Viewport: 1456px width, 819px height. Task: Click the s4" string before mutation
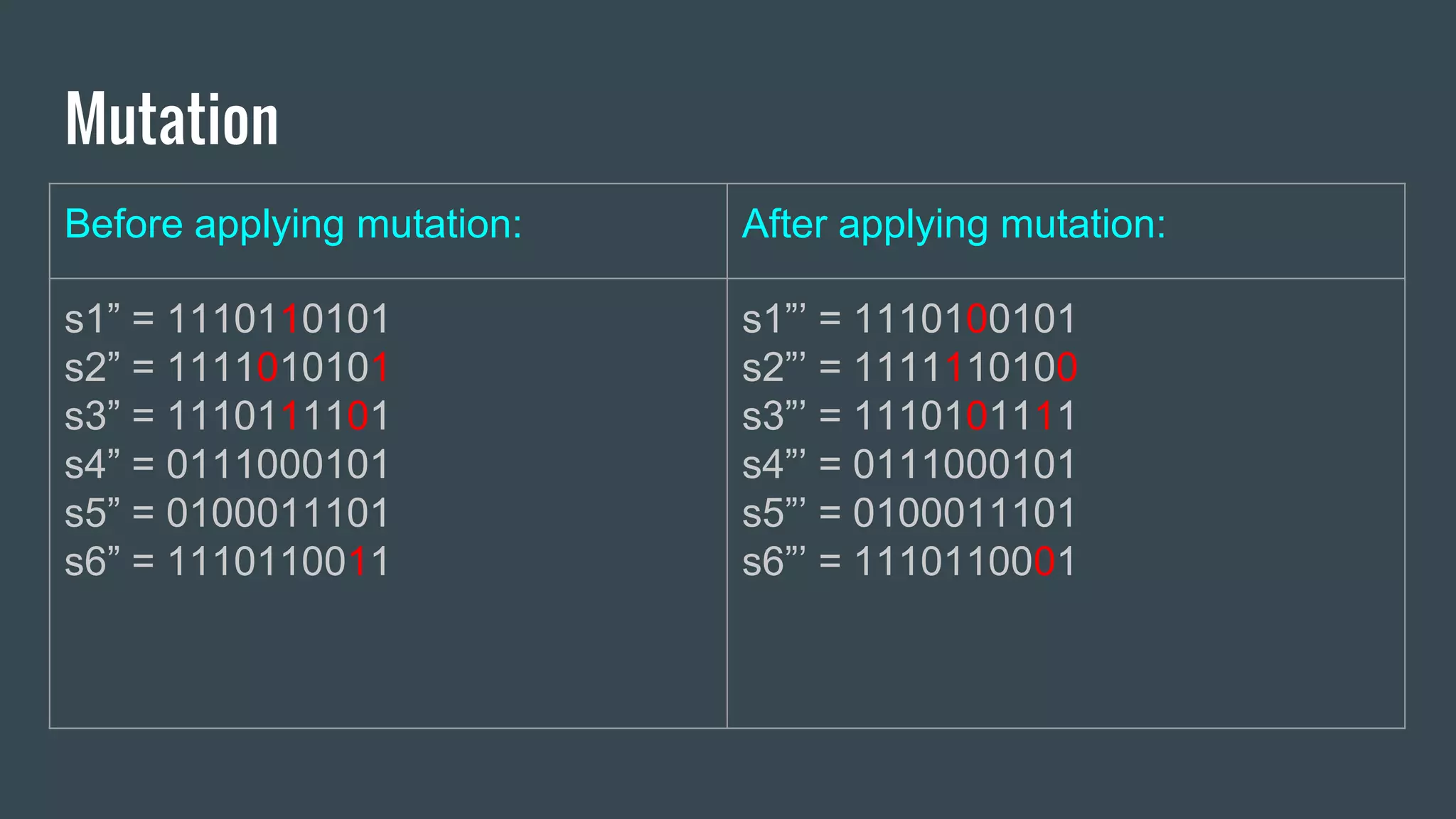pos(227,464)
